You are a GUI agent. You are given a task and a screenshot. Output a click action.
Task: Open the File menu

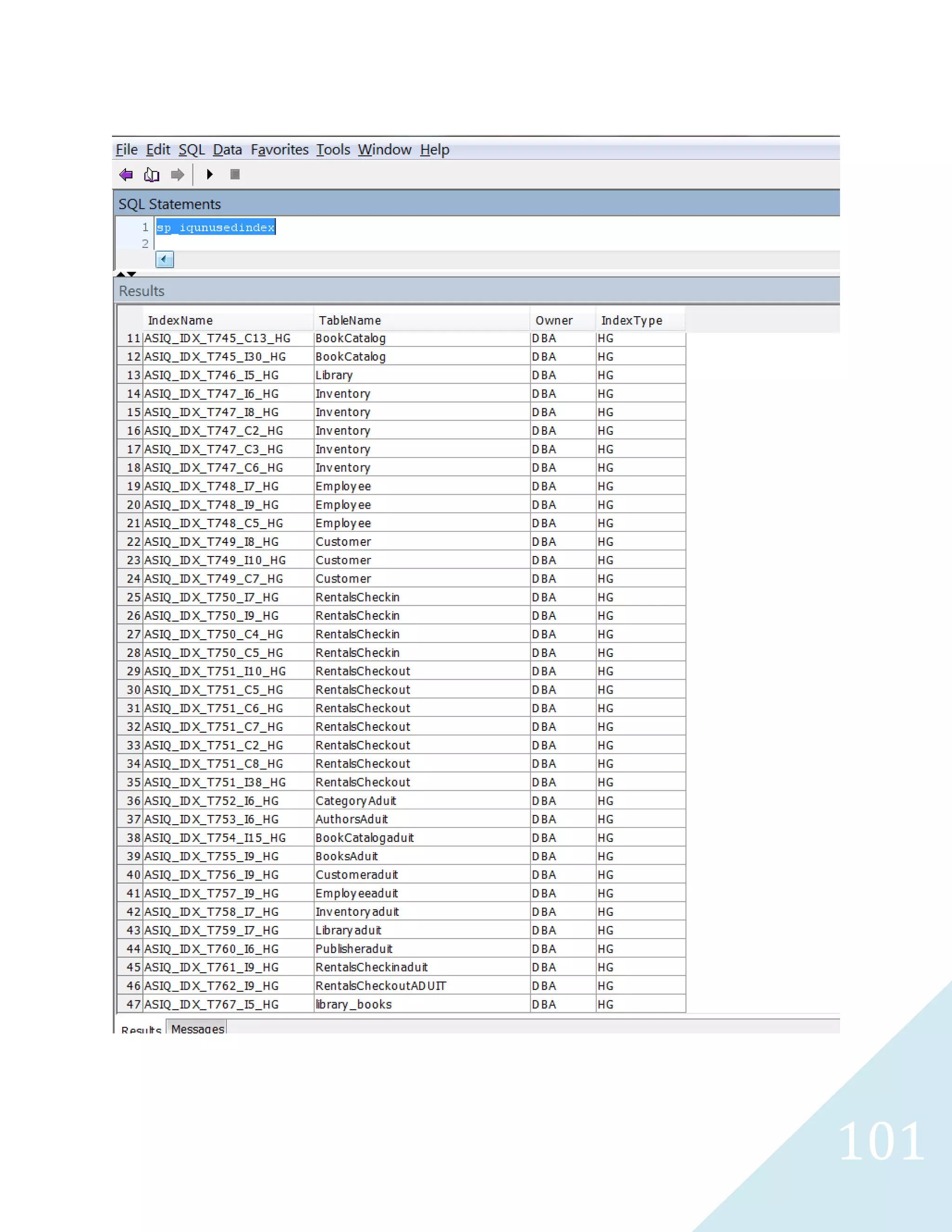[x=126, y=150]
